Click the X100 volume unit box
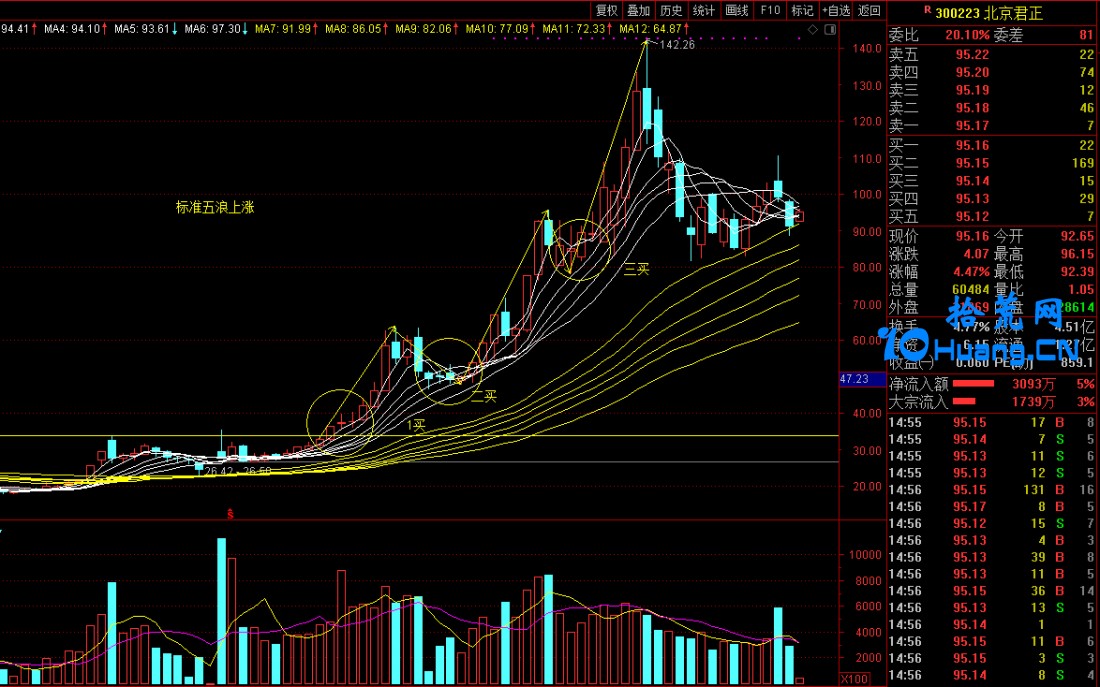The image size is (1100, 687). point(854,679)
